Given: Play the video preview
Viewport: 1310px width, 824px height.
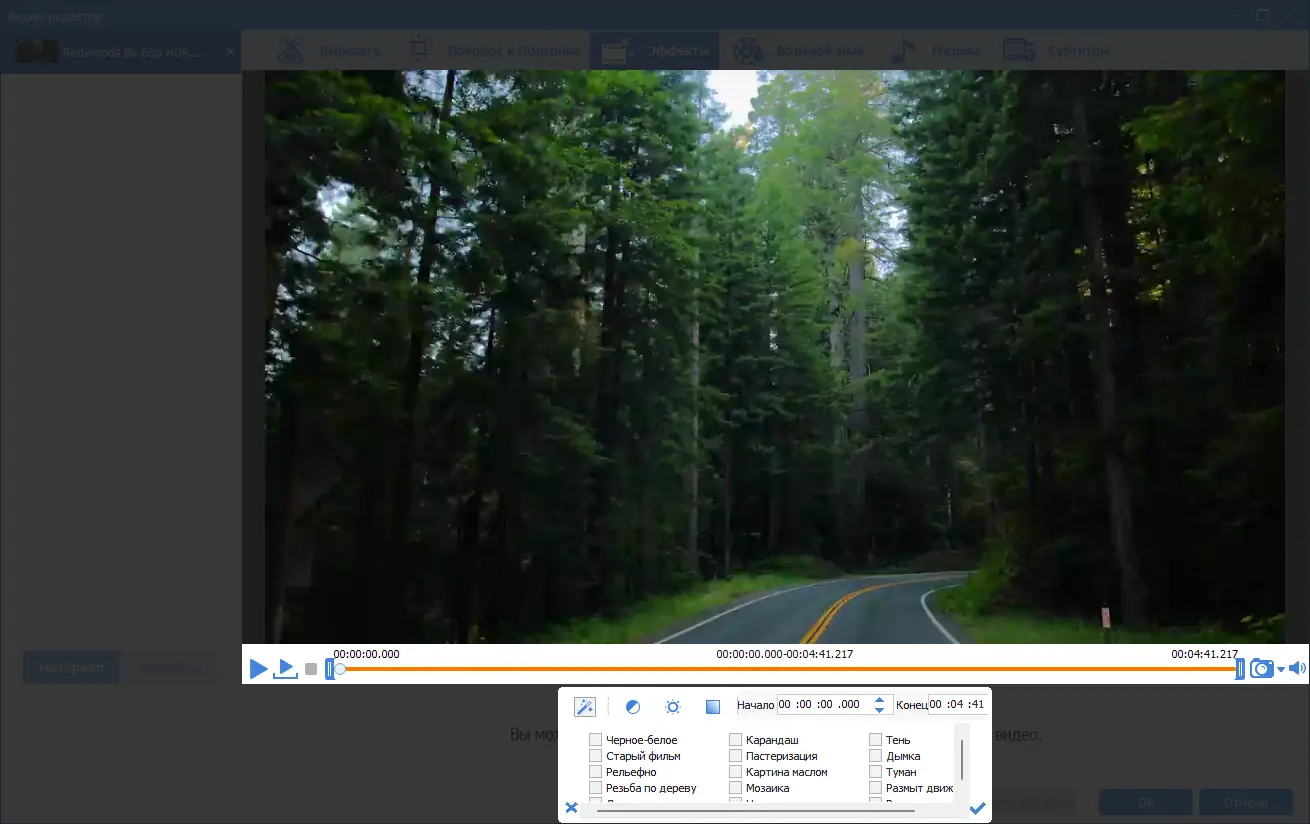Looking at the screenshot, I should 259,669.
